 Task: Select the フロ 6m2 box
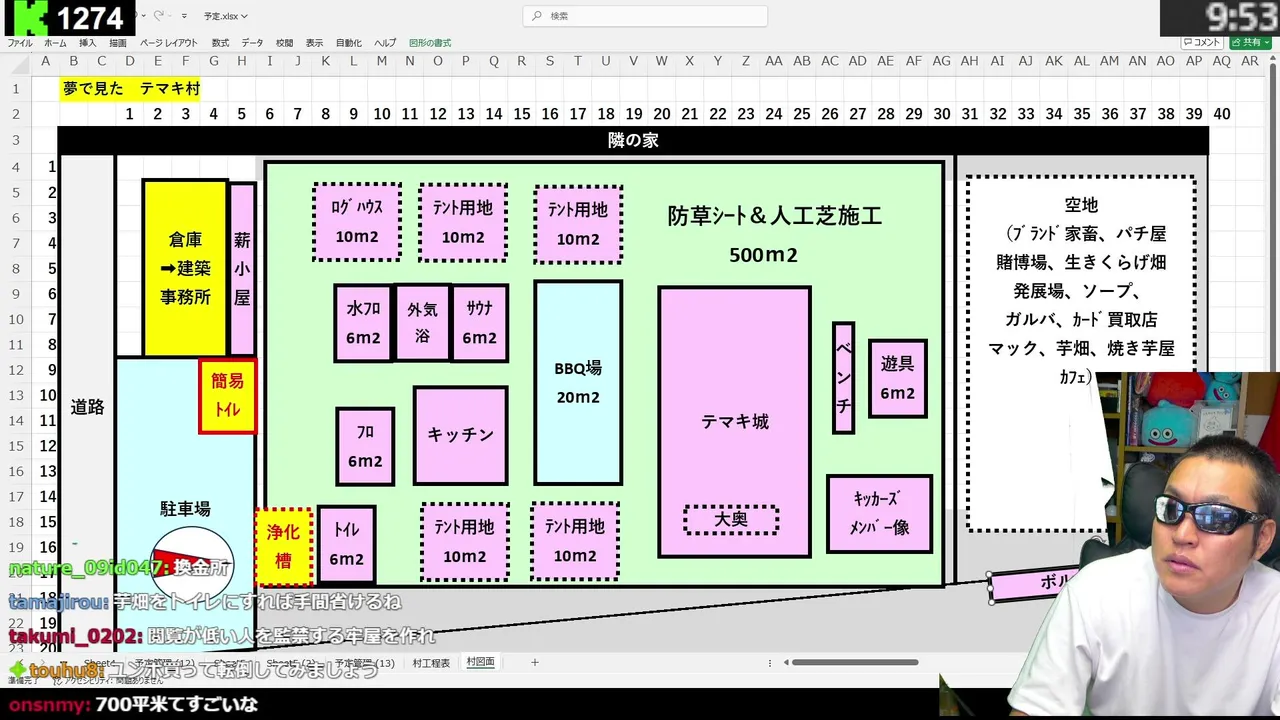pos(365,446)
